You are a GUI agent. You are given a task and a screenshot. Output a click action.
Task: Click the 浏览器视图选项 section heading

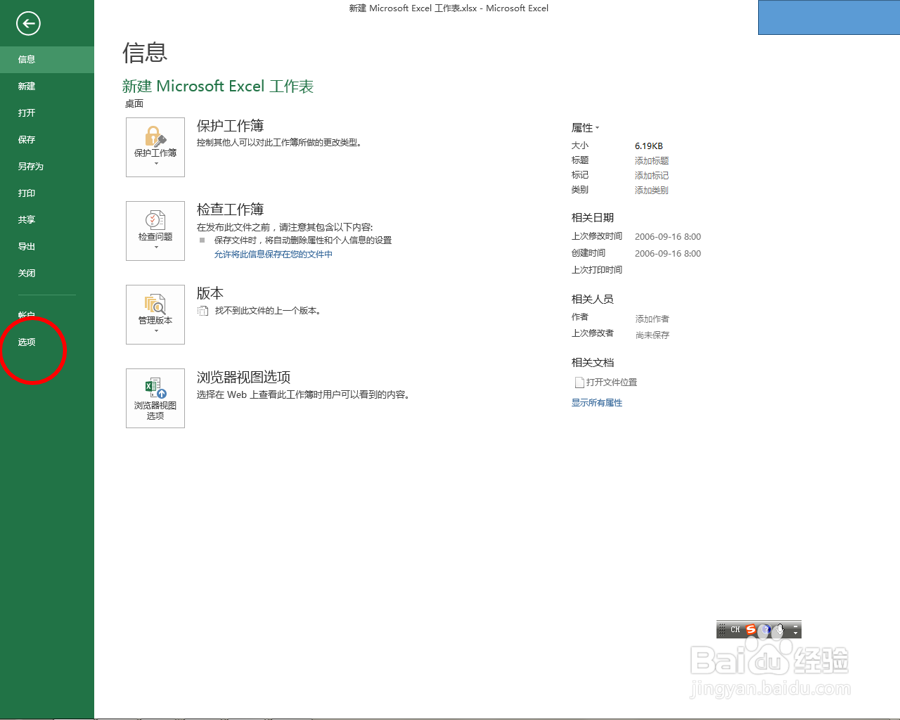243,377
